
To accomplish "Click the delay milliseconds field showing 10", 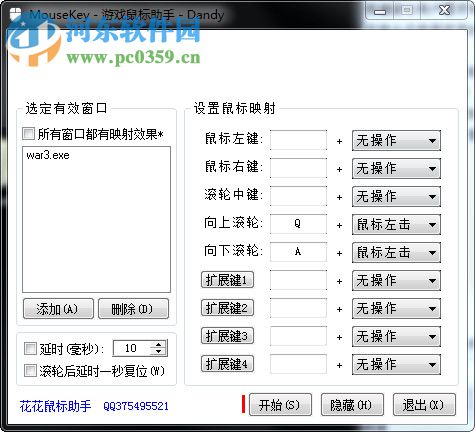I will (132, 348).
